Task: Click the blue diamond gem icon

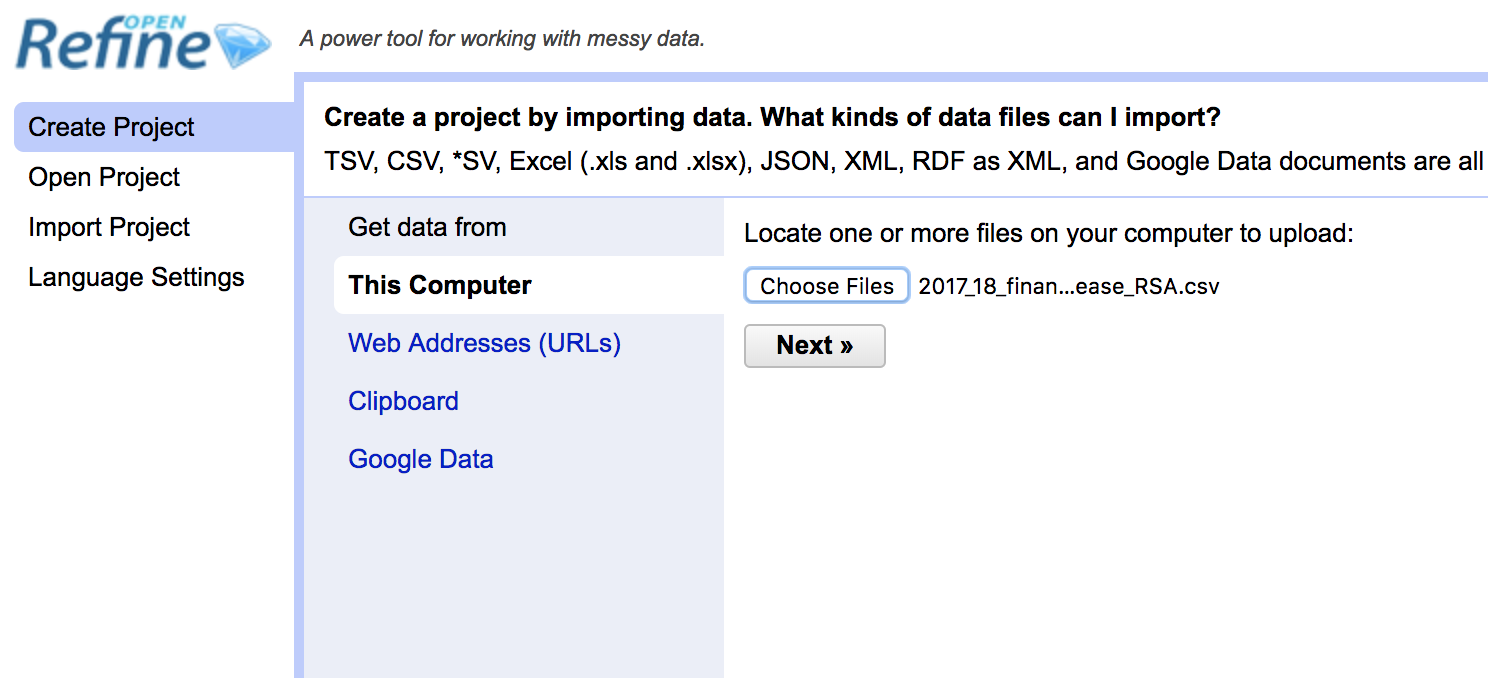Action: click(243, 46)
